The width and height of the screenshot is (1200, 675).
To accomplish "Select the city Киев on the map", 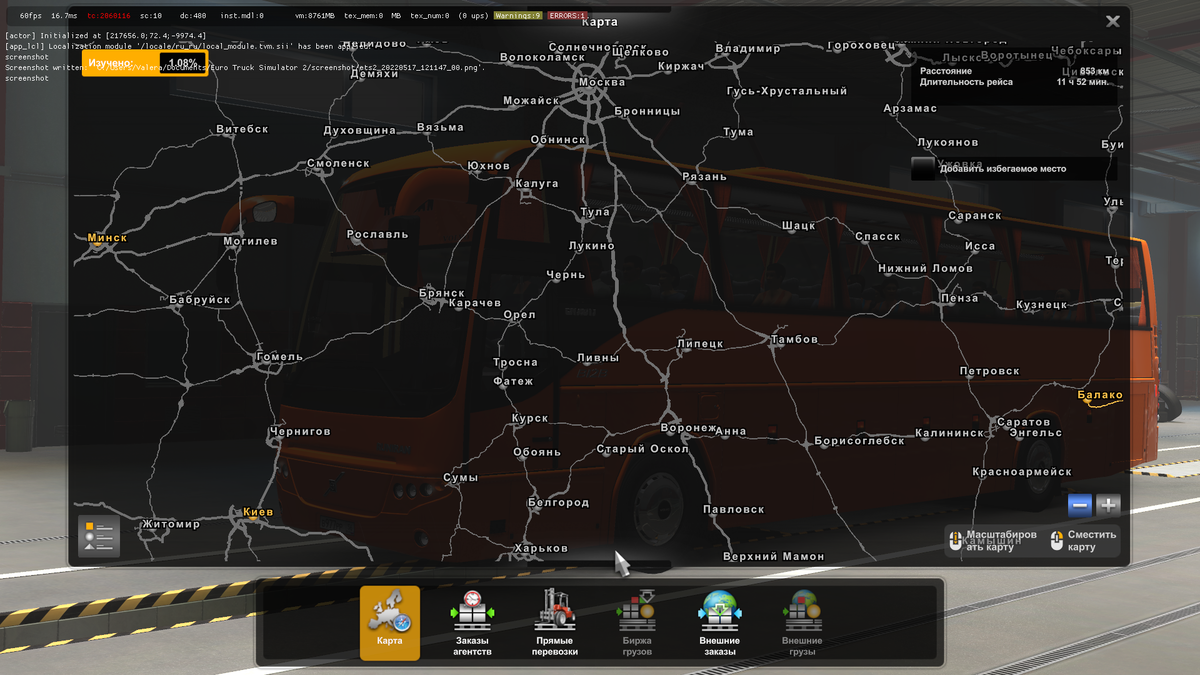I will [258, 512].
